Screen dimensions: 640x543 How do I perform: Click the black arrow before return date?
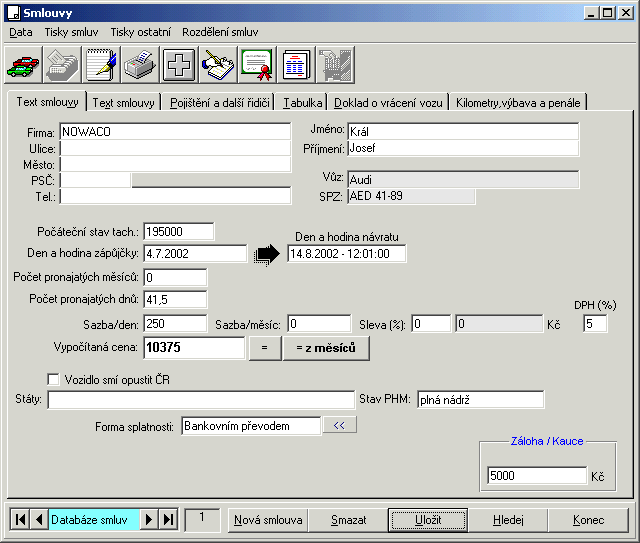(267, 254)
